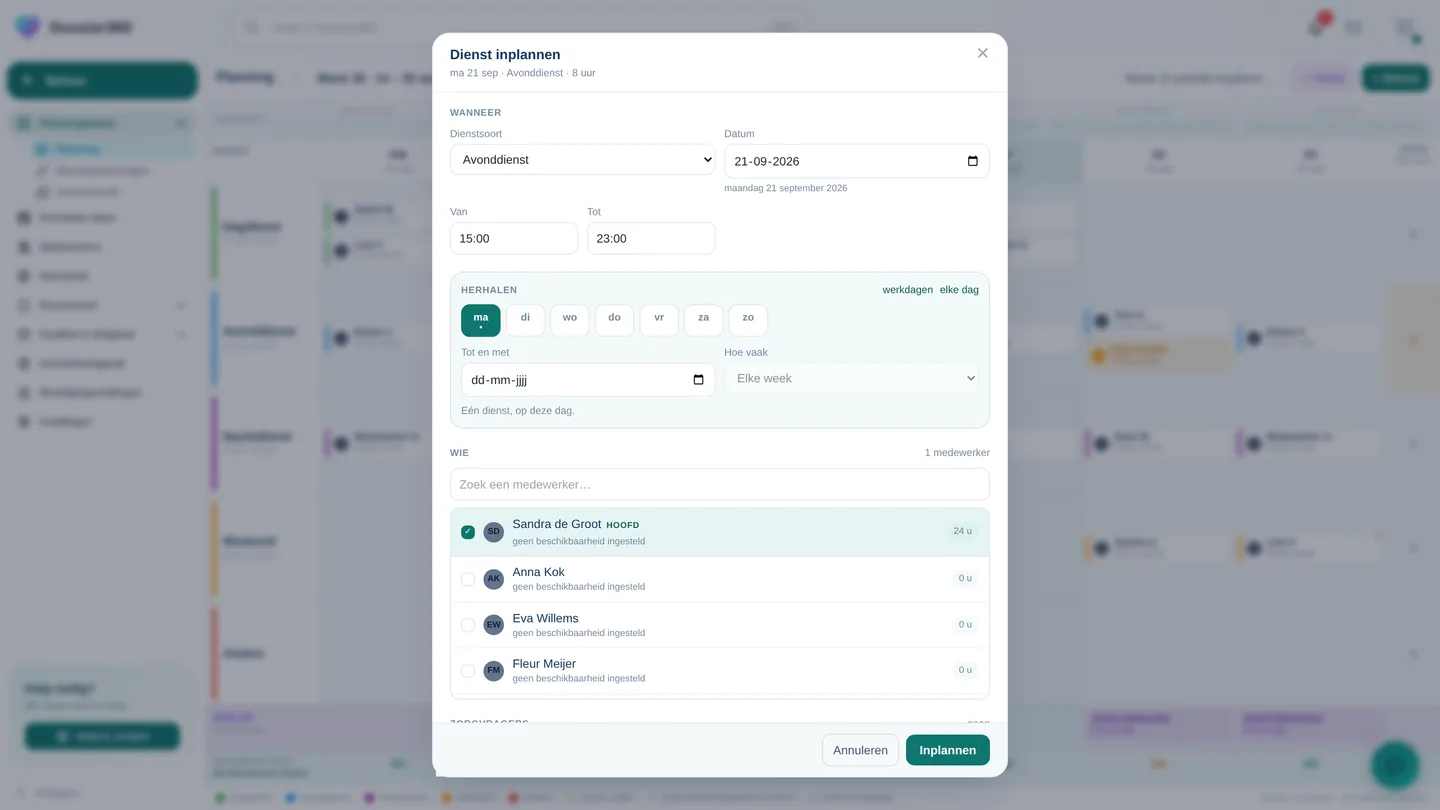
Task: Open the Hoe vaak dropdown
Action: [x=852, y=378]
